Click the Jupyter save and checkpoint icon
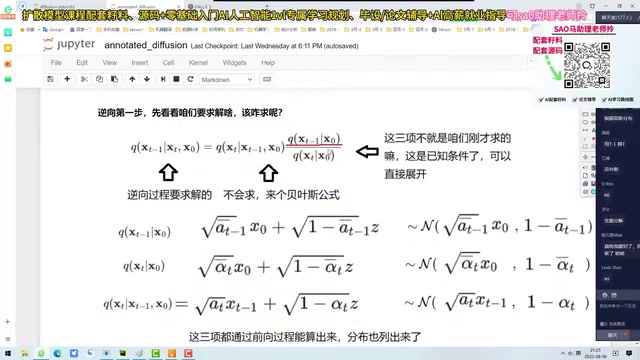Screen dimensions: 640x360 pos(50,79)
